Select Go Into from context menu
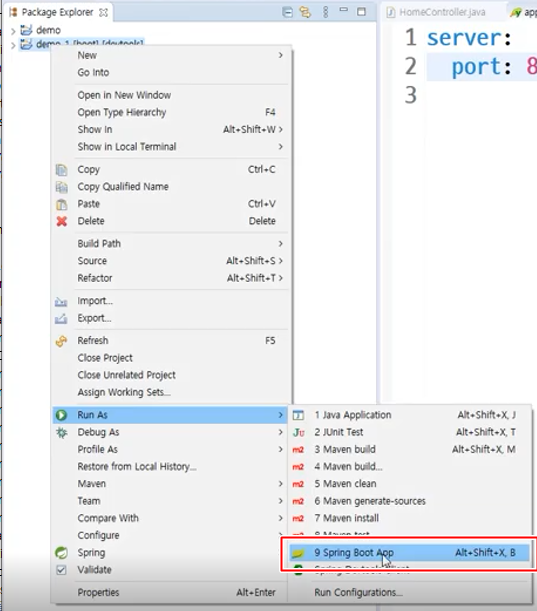Image resolution: width=537 pixels, height=611 pixels. point(171,72)
